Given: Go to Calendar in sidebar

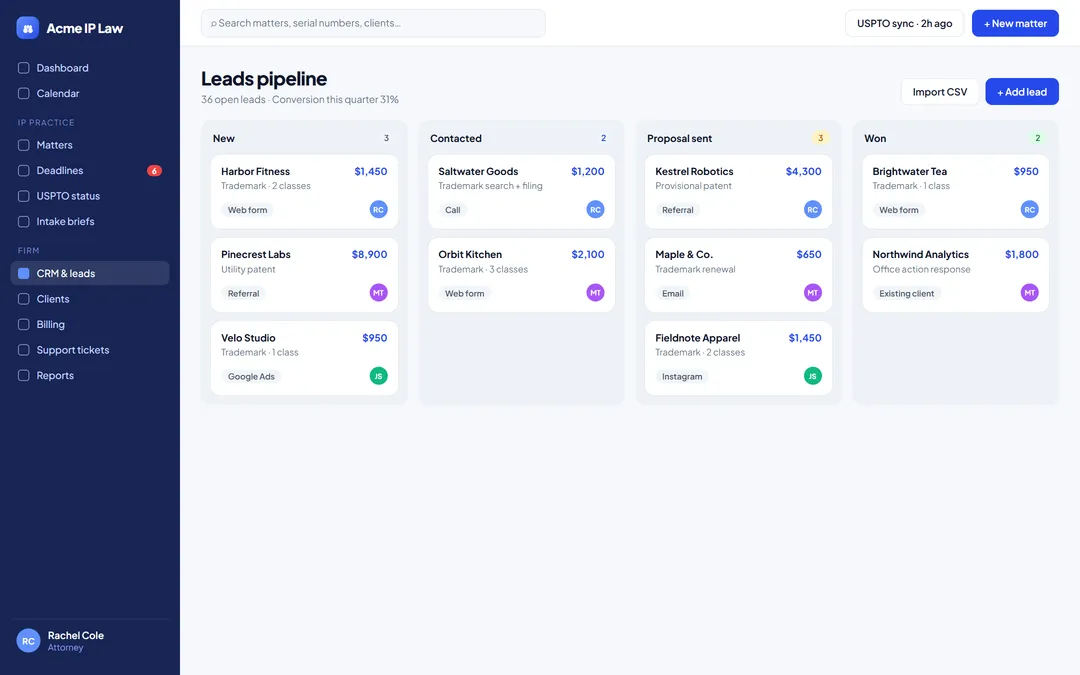Looking at the screenshot, I should click(90, 94).
